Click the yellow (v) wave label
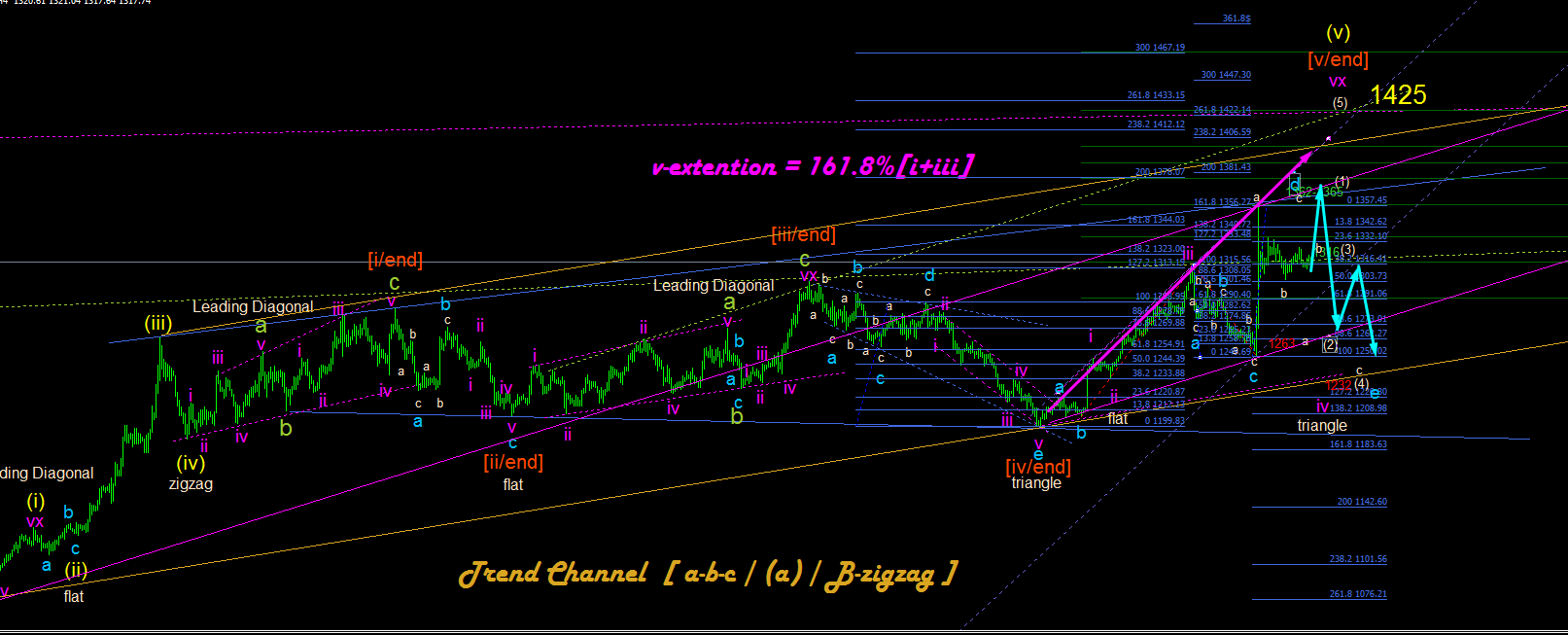Image resolution: width=1568 pixels, height=635 pixels. click(1339, 32)
